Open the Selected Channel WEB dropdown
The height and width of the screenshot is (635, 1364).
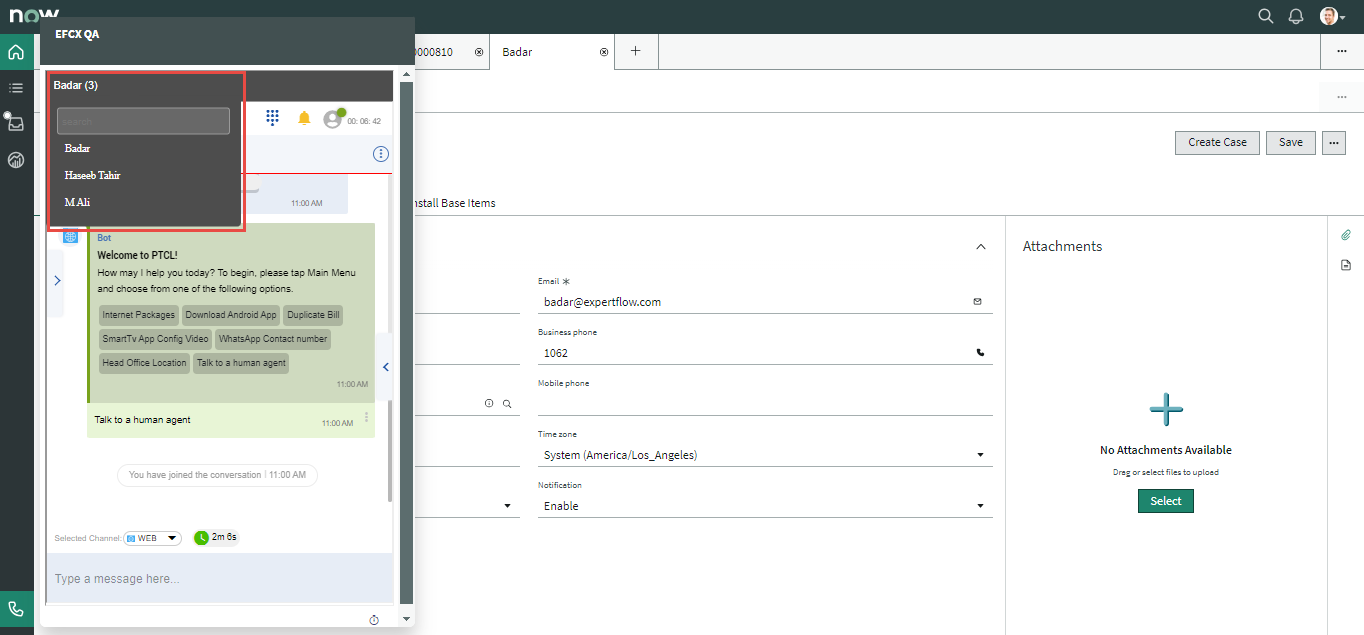[x=152, y=538]
